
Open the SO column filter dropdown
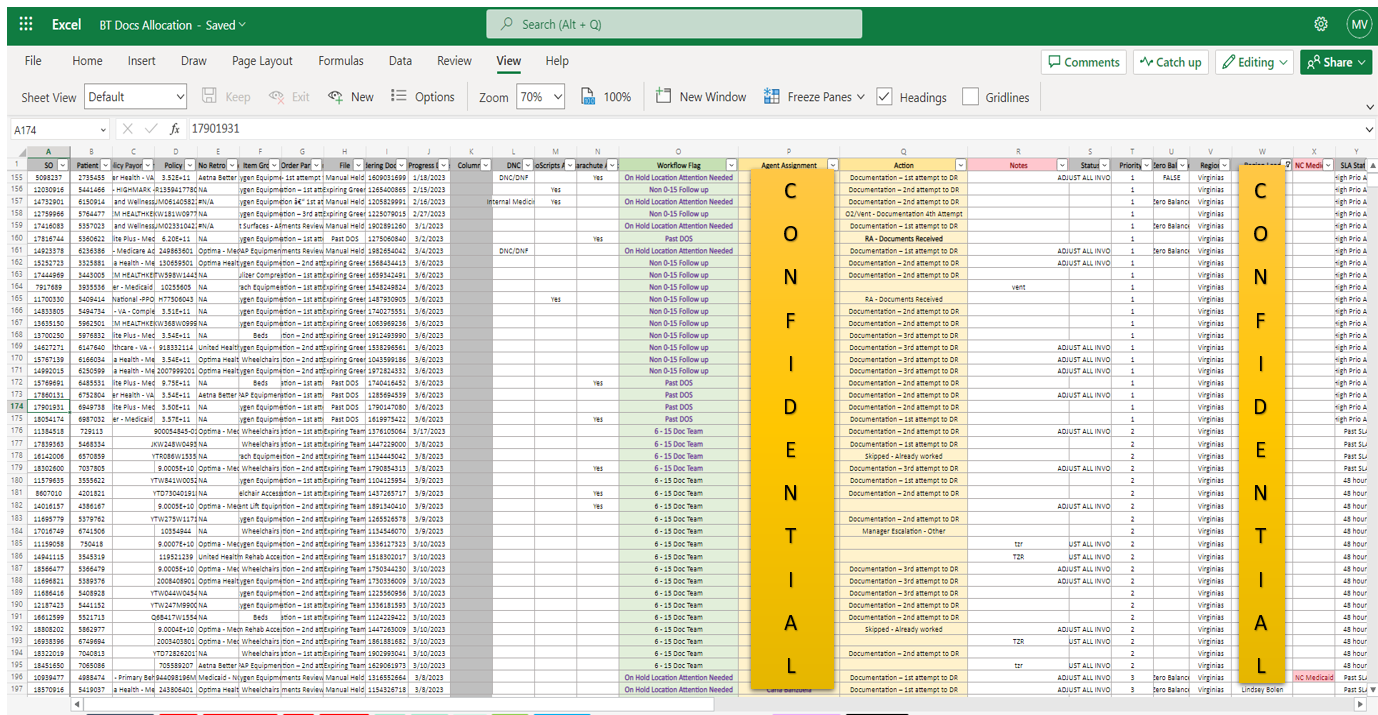click(63, 165)
